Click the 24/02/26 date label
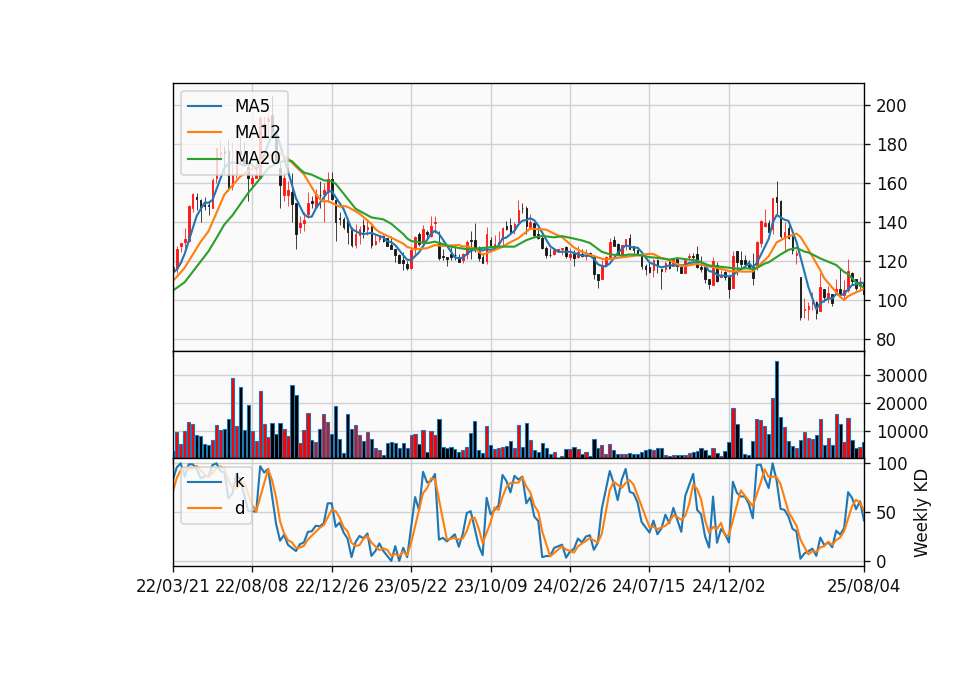 click(570, 586)
